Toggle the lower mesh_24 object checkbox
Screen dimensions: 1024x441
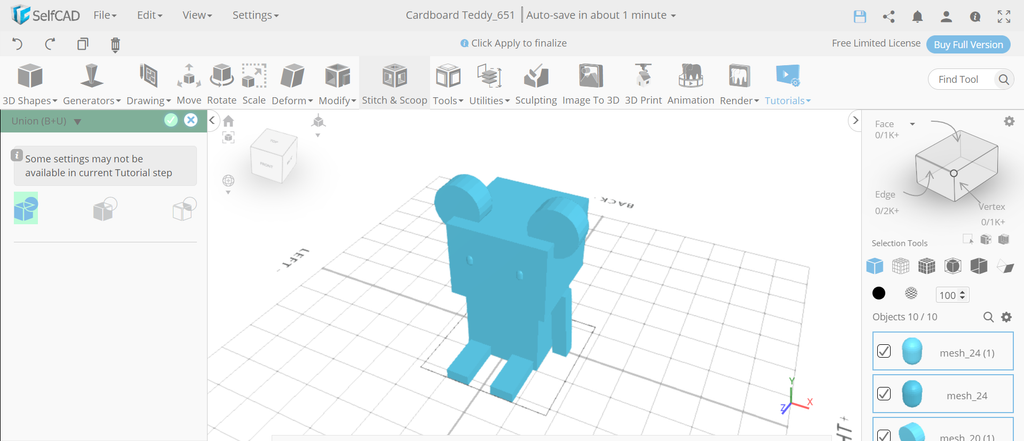pos(884,394)
